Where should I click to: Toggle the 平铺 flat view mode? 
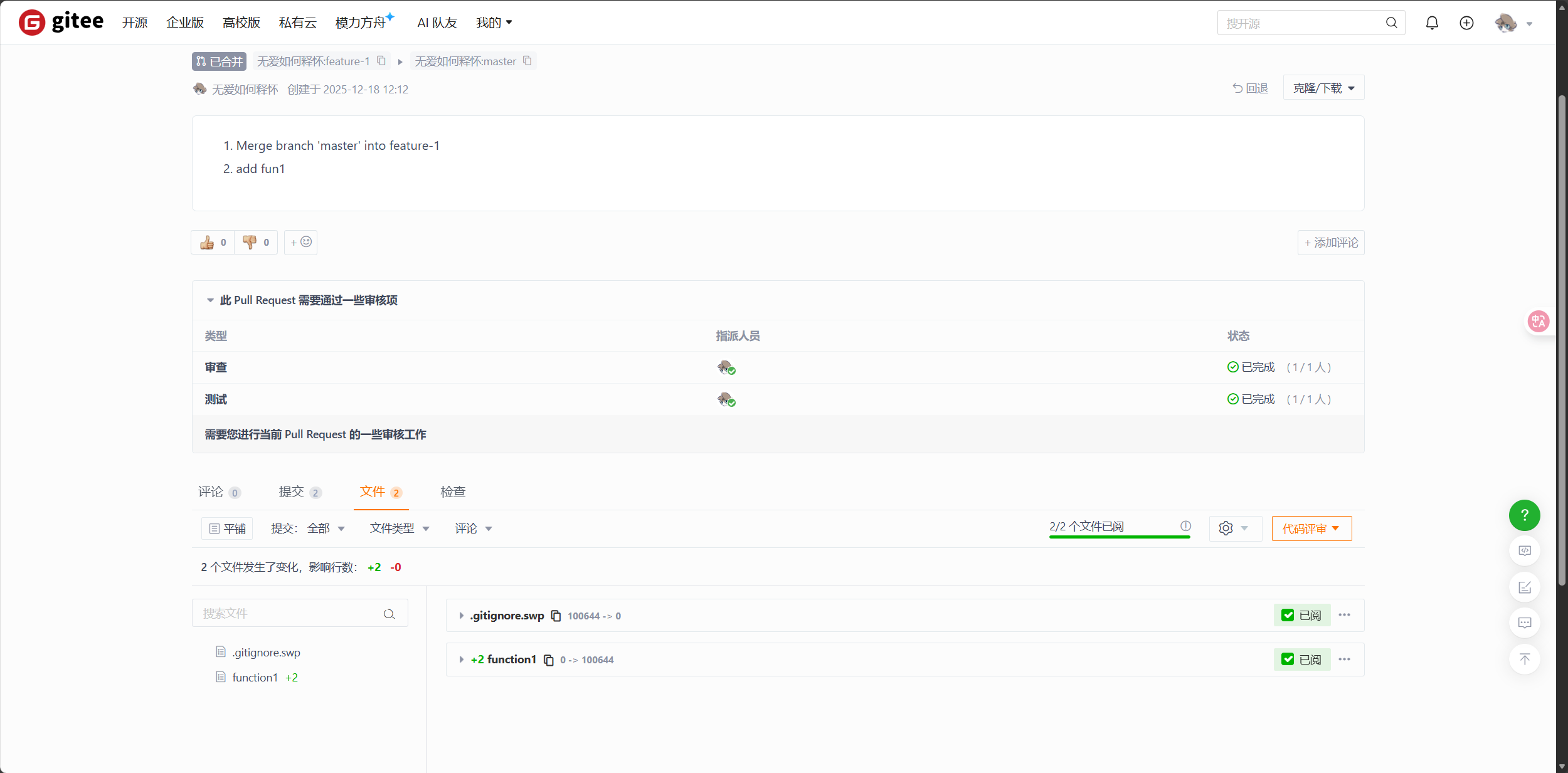point(227,528)
